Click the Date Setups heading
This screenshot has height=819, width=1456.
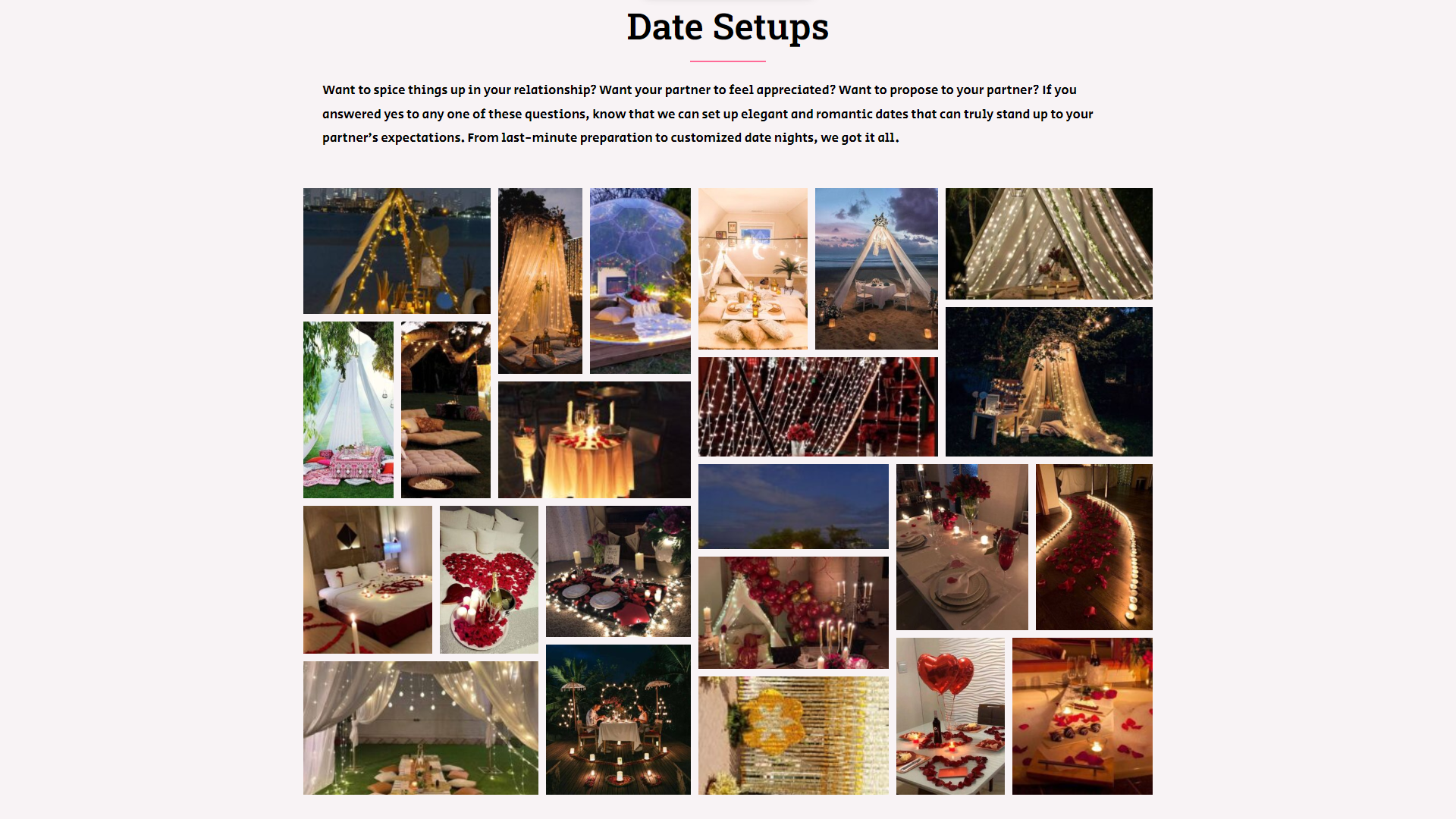728,27
